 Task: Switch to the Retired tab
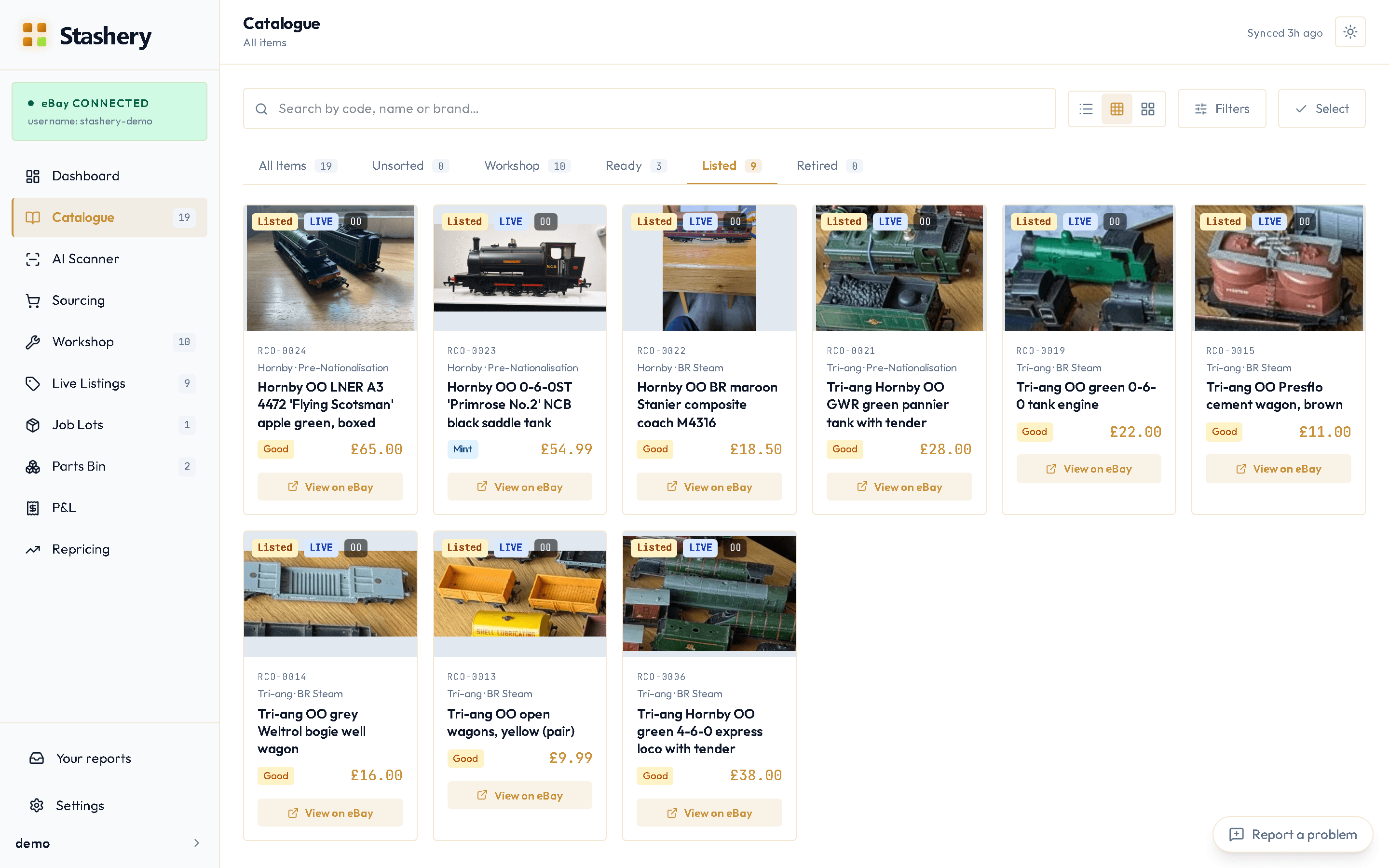[x=830, y=166]
